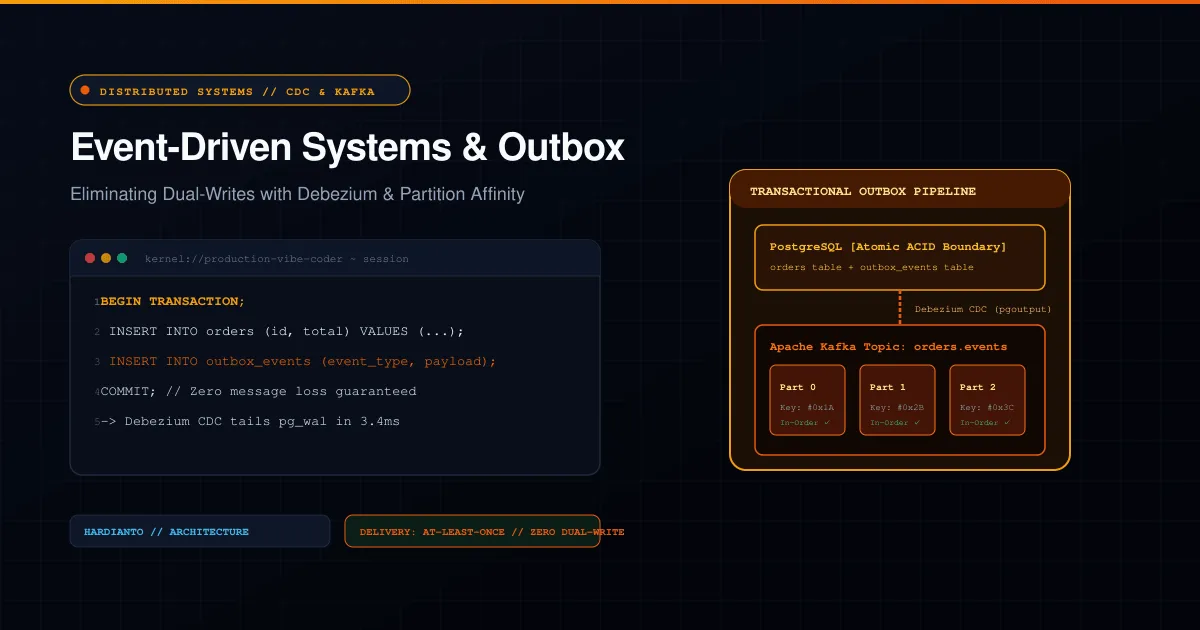Click the yellow dot in terminal title bar
The height and width of the screenshot is (630, 1200).
106,258
